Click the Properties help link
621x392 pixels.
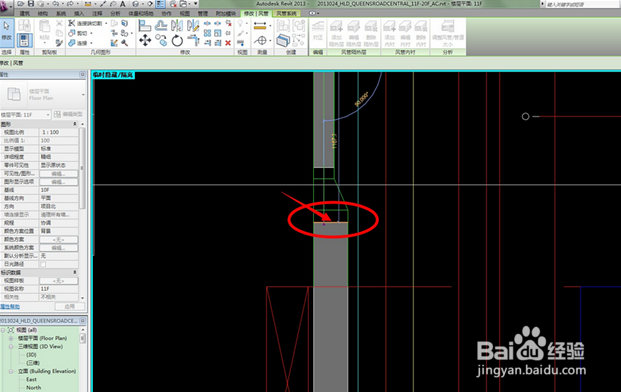pos(10,306)
